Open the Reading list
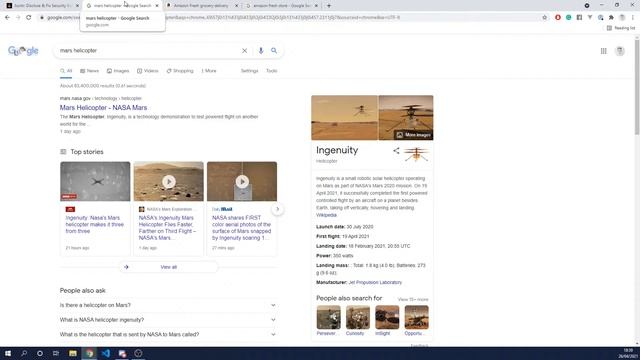 coord(621,28)
